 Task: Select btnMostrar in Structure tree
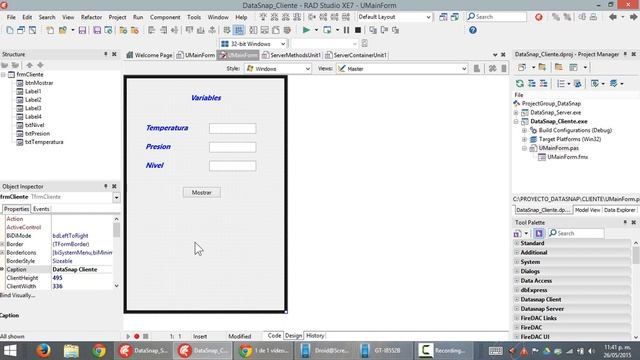point(39,83)
